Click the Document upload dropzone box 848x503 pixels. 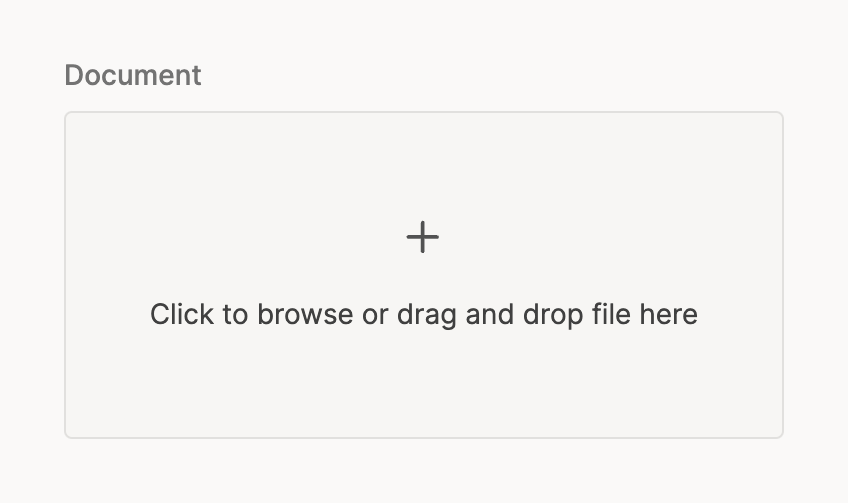[x=423, y=275]
